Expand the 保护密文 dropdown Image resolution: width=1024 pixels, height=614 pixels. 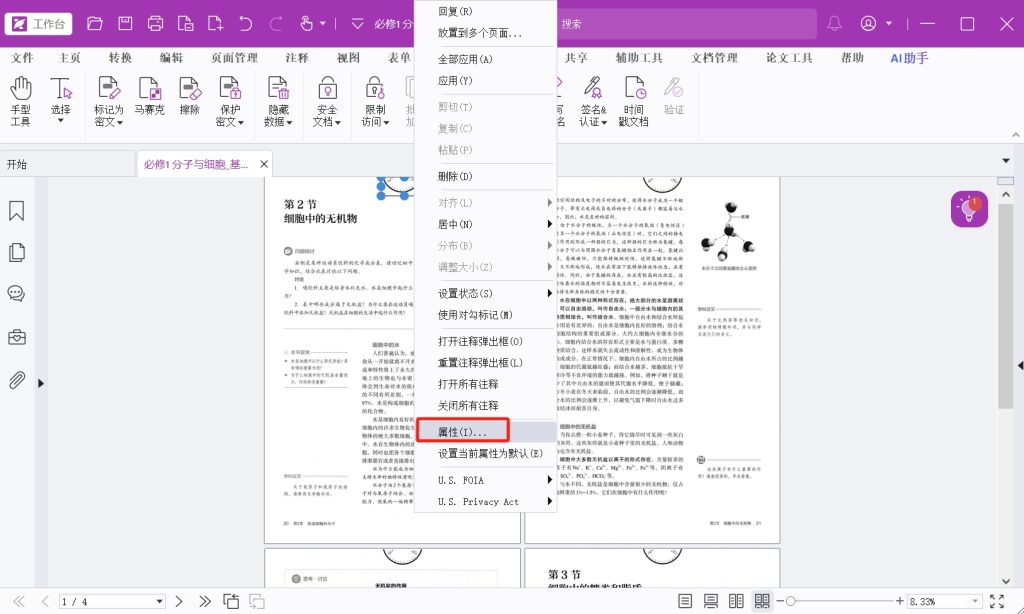coord(229,122)
